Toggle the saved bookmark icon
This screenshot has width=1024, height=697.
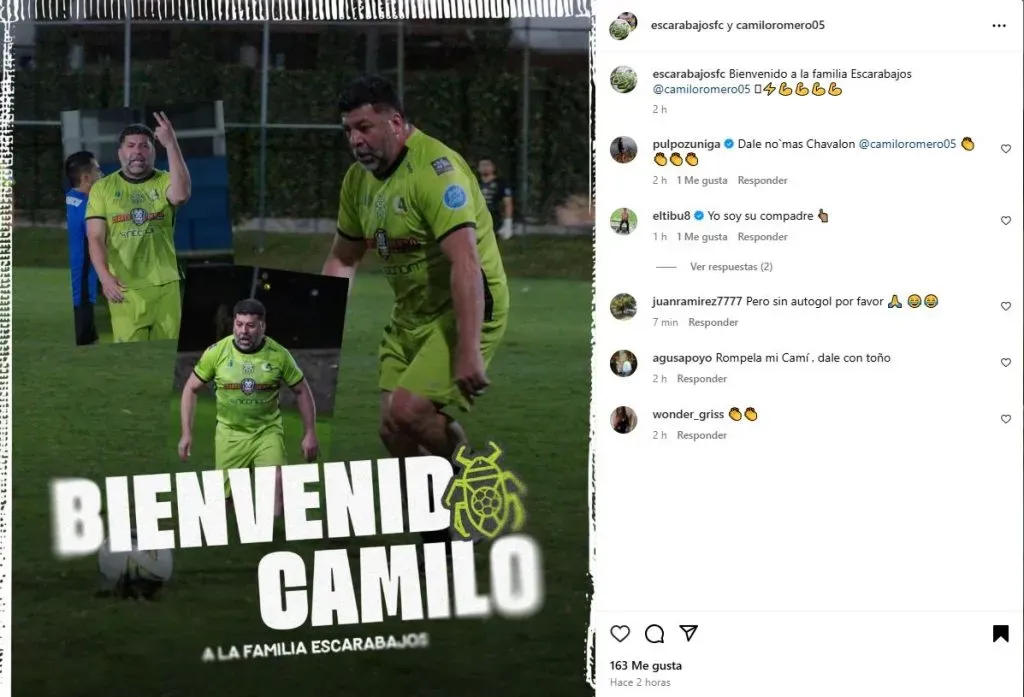point(1000,633)
